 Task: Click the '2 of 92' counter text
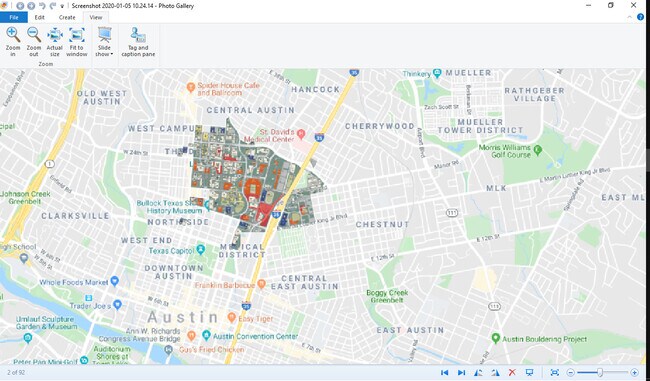(x=16, y=373)
